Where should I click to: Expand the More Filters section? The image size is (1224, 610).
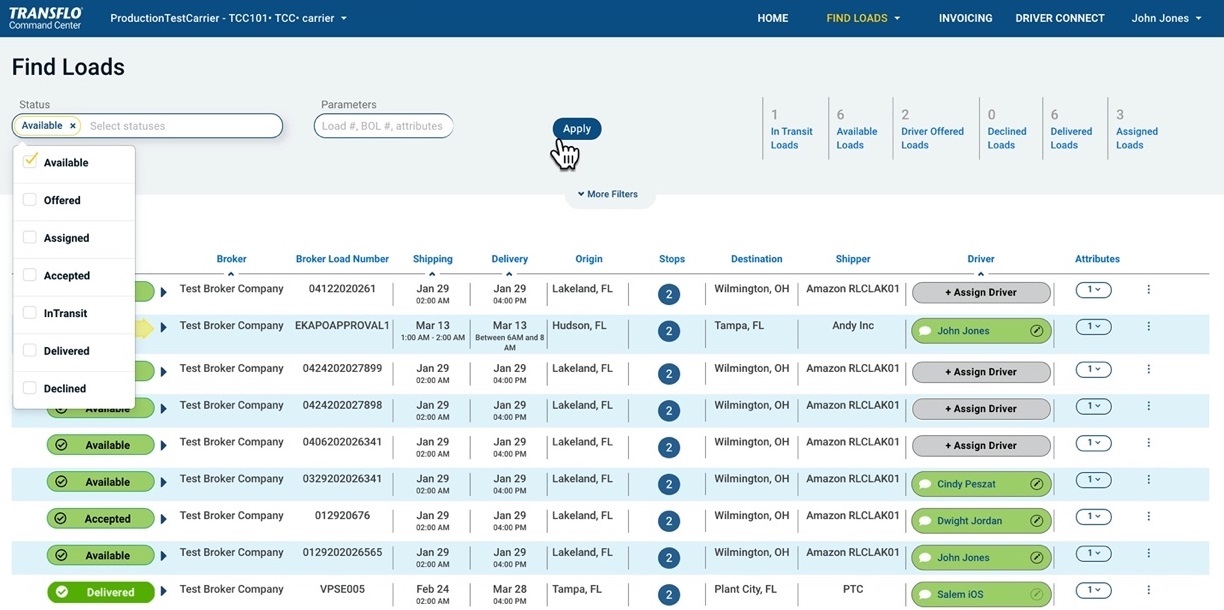[609, 194]
